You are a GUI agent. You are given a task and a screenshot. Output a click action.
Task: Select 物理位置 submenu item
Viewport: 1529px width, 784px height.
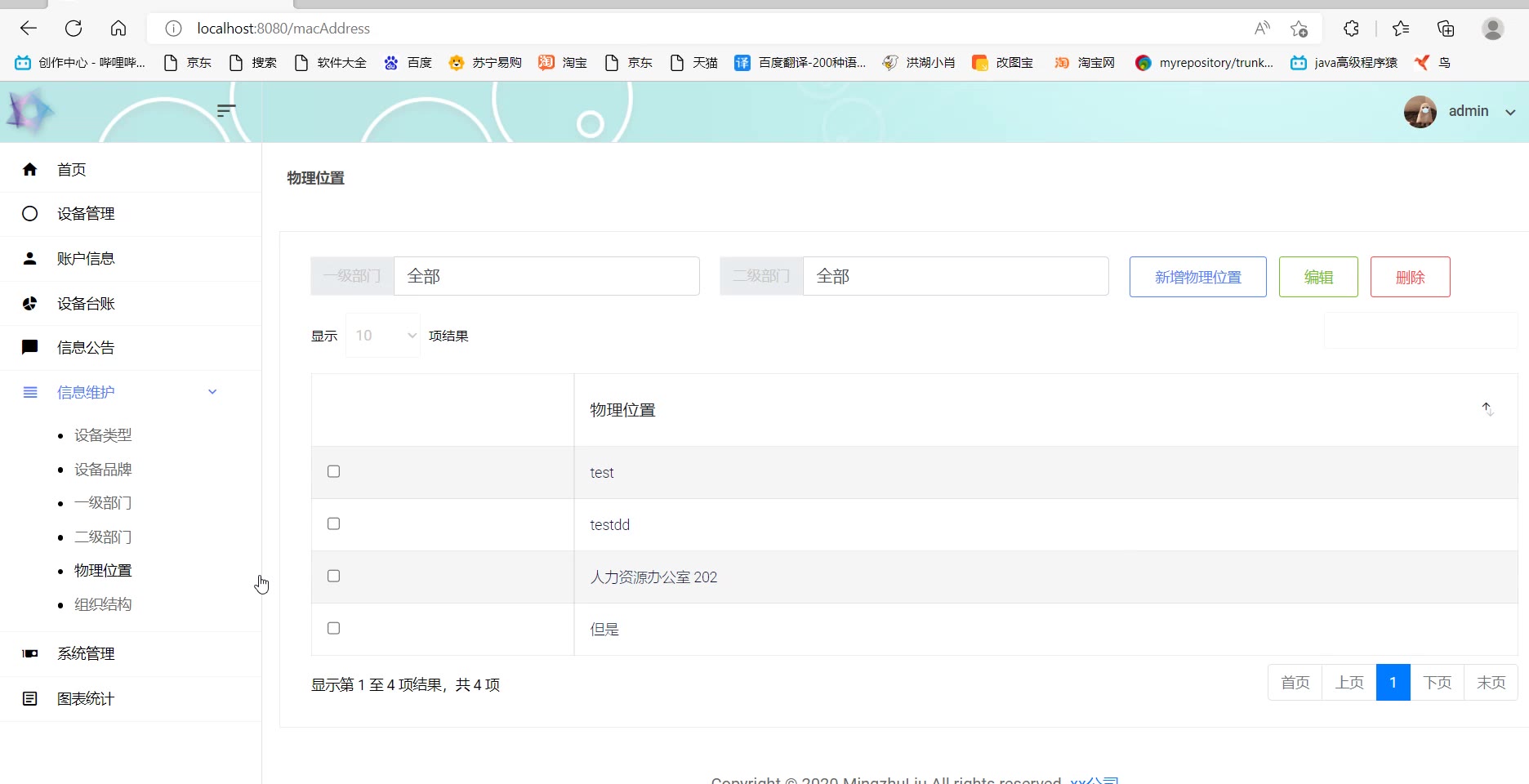(x=103, y=571)
